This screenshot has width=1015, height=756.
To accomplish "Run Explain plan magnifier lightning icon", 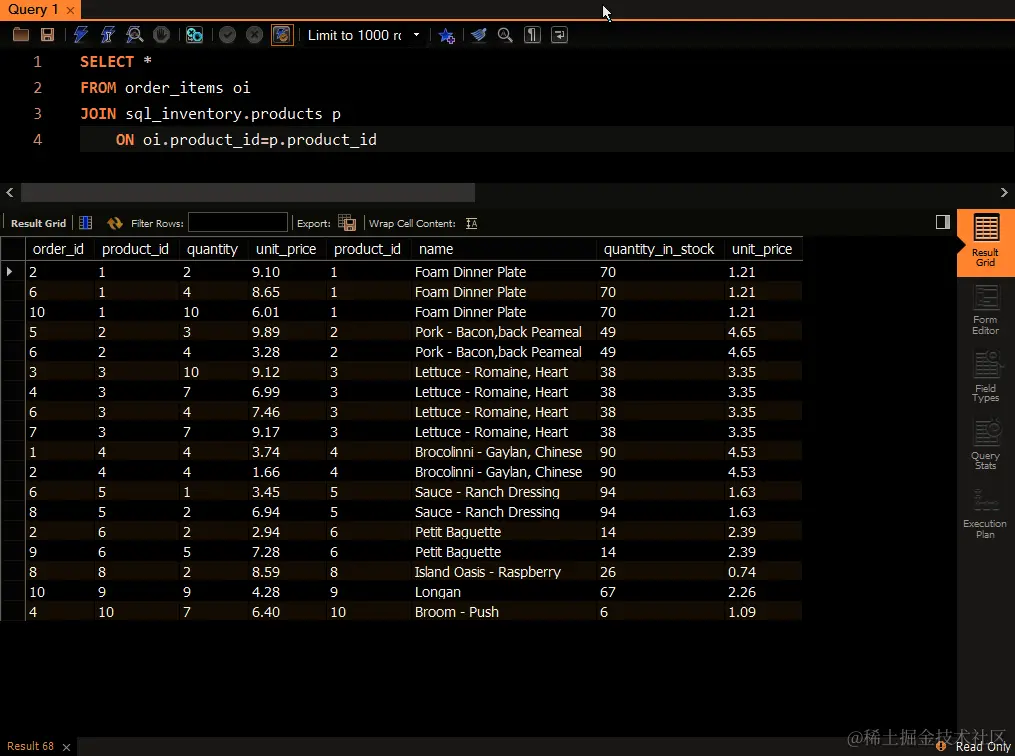I will 135,35.
